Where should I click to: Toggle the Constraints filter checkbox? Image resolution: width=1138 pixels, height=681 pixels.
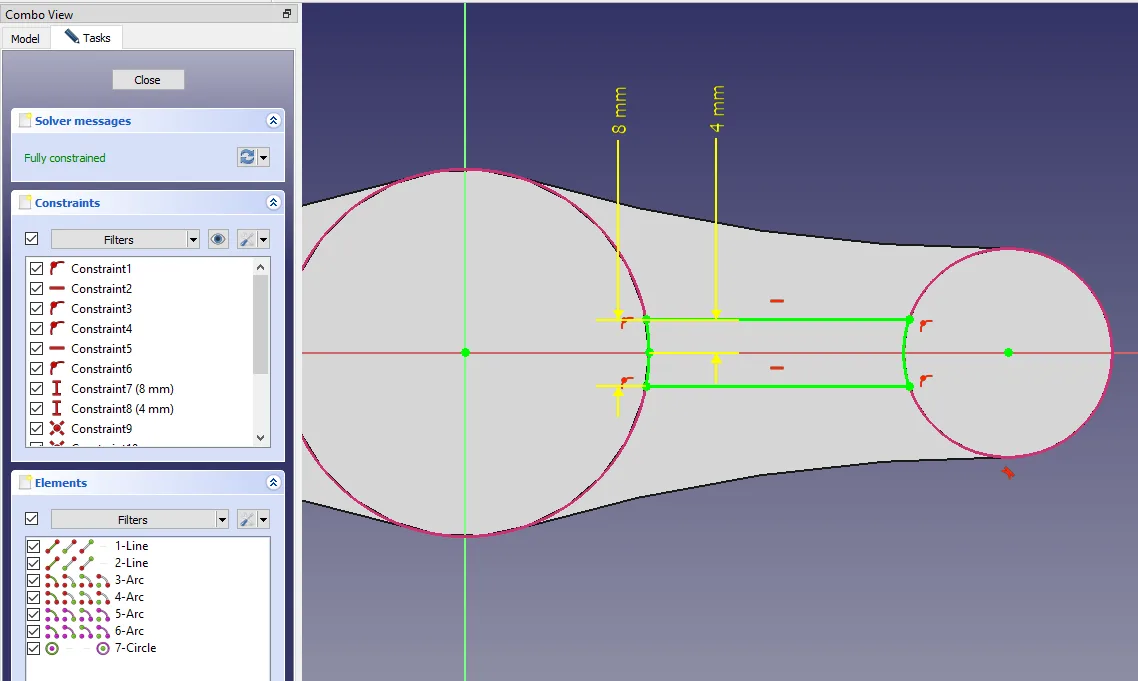(x=31, y=239)
